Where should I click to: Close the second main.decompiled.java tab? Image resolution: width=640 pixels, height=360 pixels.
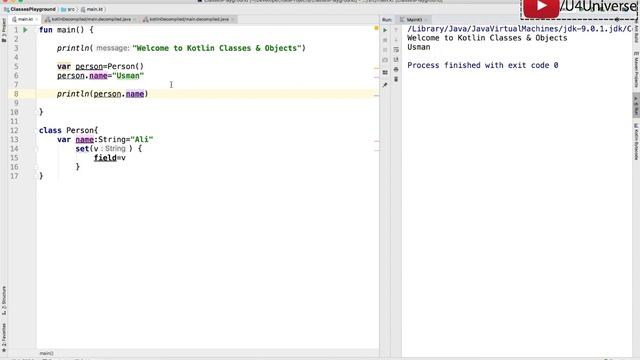pos(233,19)
